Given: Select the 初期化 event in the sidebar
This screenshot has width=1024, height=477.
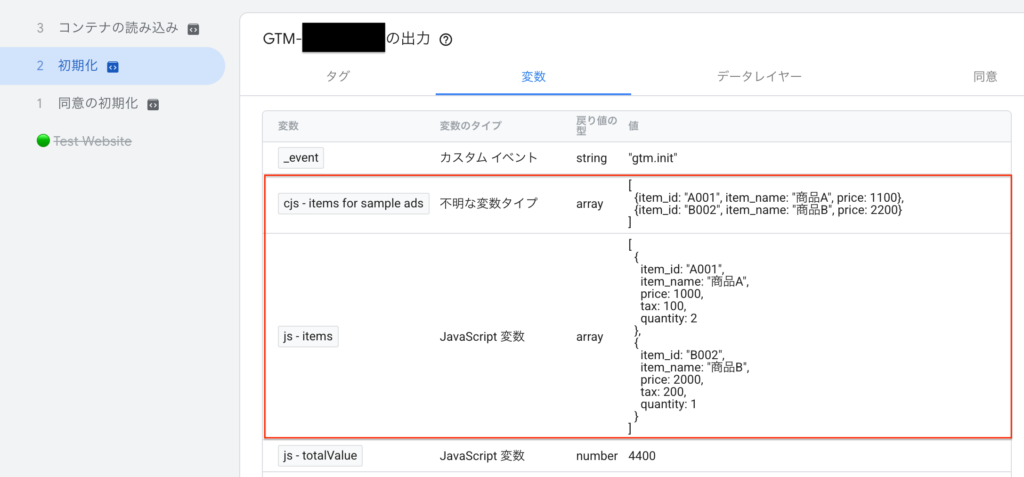Looking at the screenshot, I should click(78, 66).
